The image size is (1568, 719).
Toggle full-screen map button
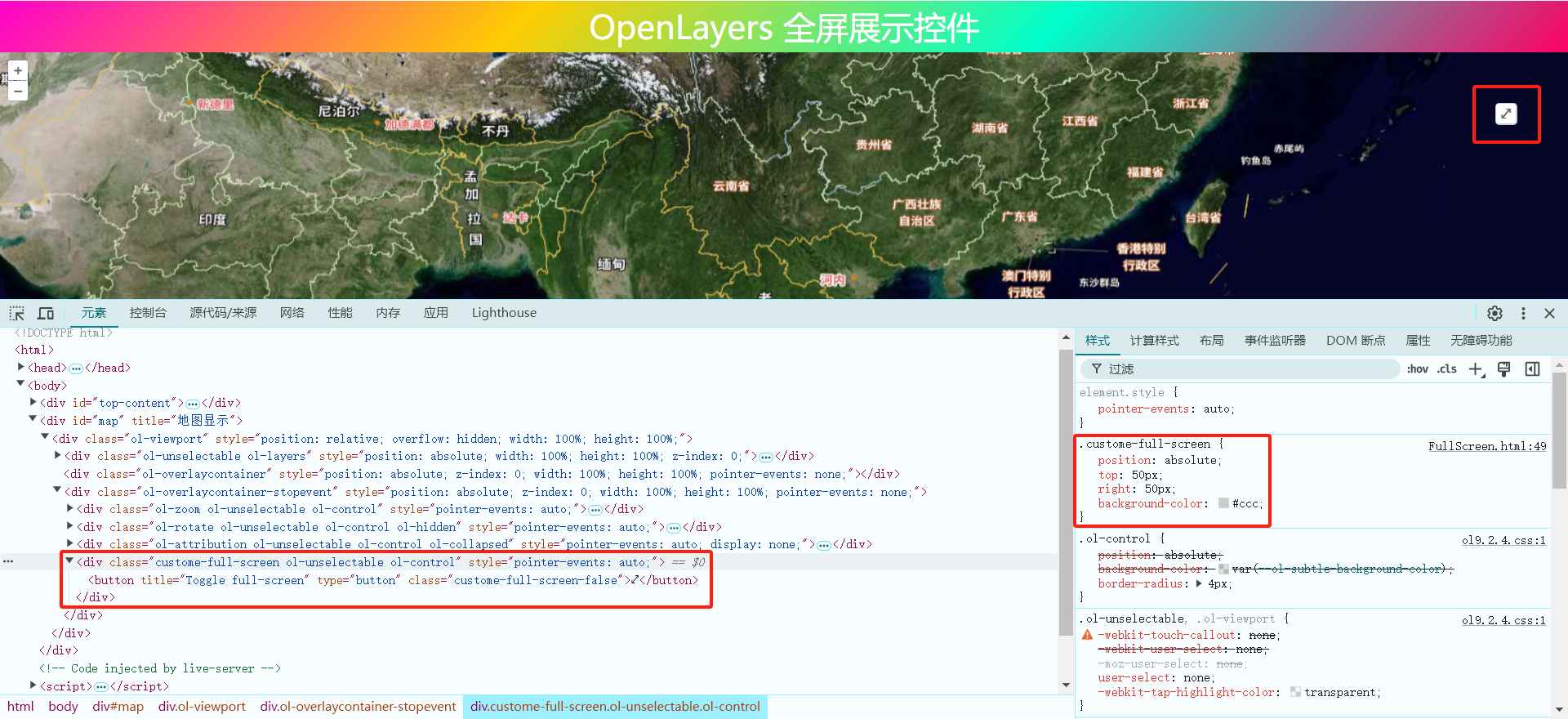(x=1506, y=114)
